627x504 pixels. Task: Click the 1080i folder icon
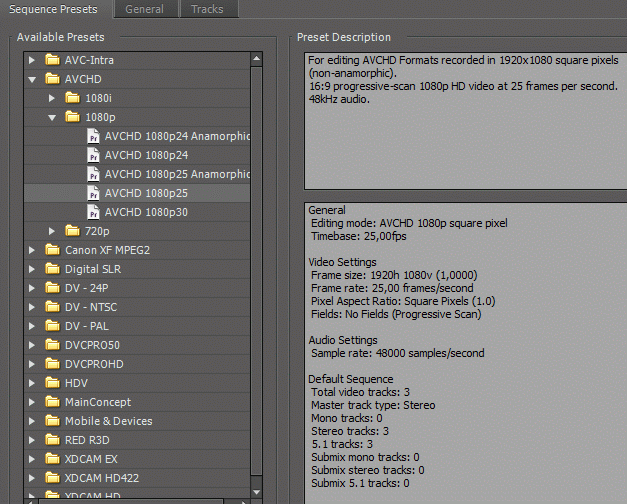[72, 98]
